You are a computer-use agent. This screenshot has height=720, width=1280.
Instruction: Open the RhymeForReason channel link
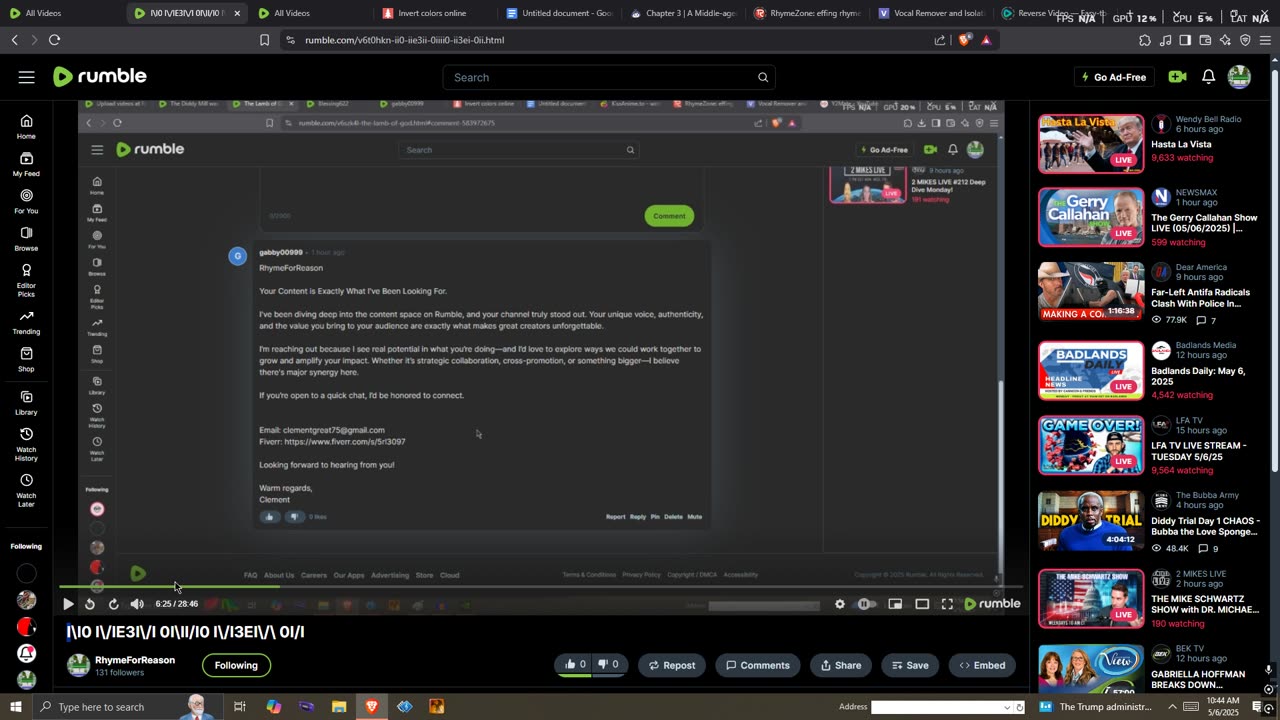[135, 660]
